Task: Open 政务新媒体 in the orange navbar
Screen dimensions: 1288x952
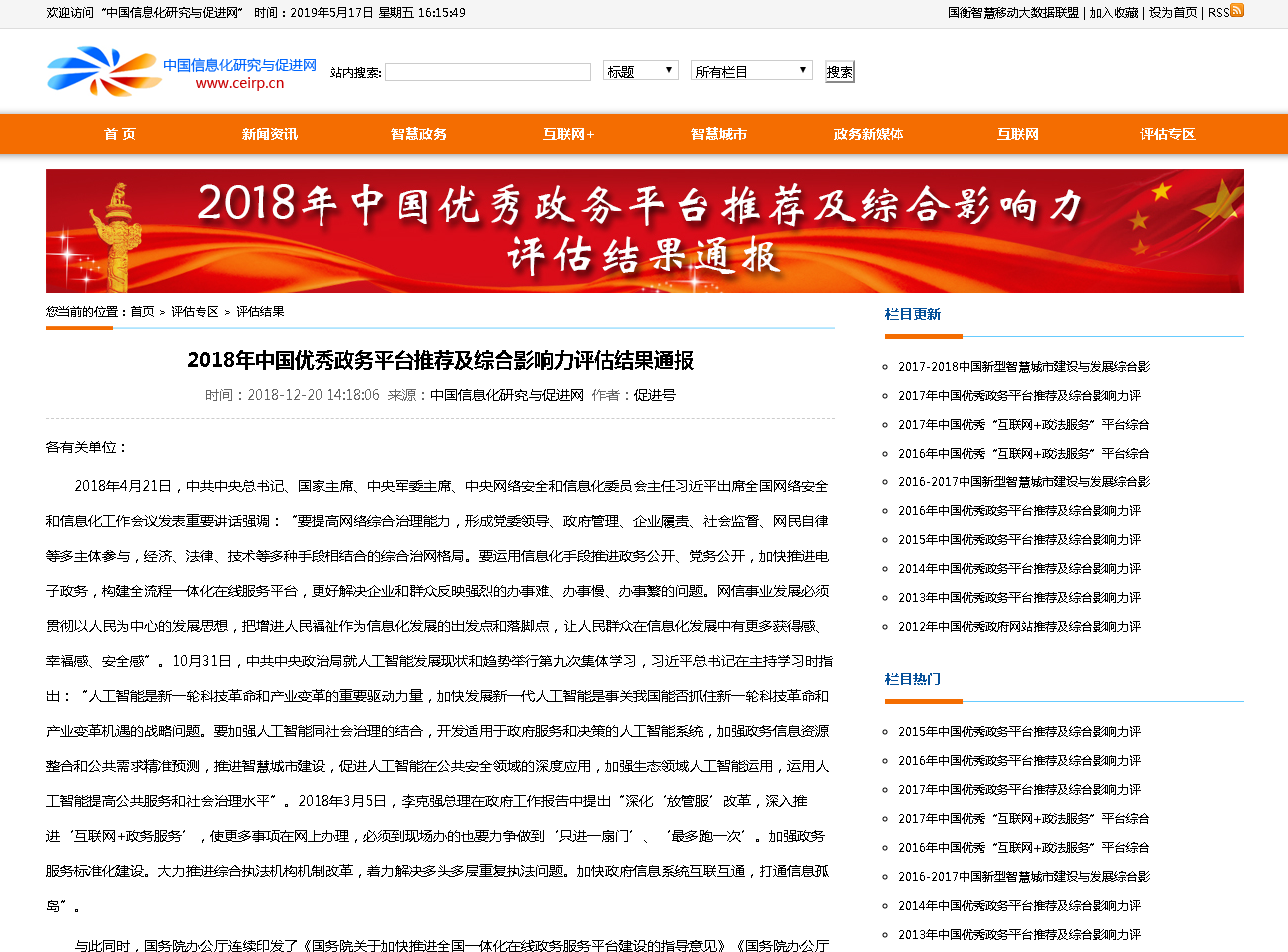Action: [x=869, y=134]
